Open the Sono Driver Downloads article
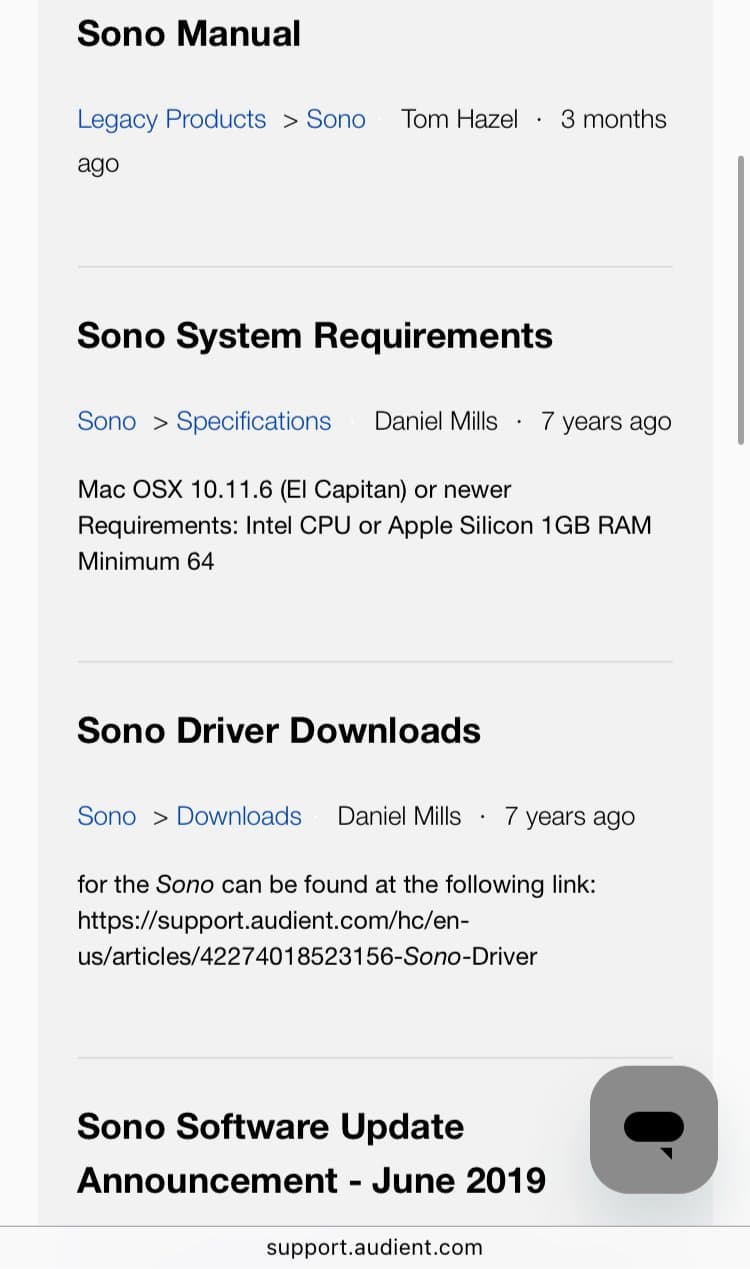Image resolution: width=750 pixels, height=1269 pixels. pyautogui.click(x=278, y=730)
